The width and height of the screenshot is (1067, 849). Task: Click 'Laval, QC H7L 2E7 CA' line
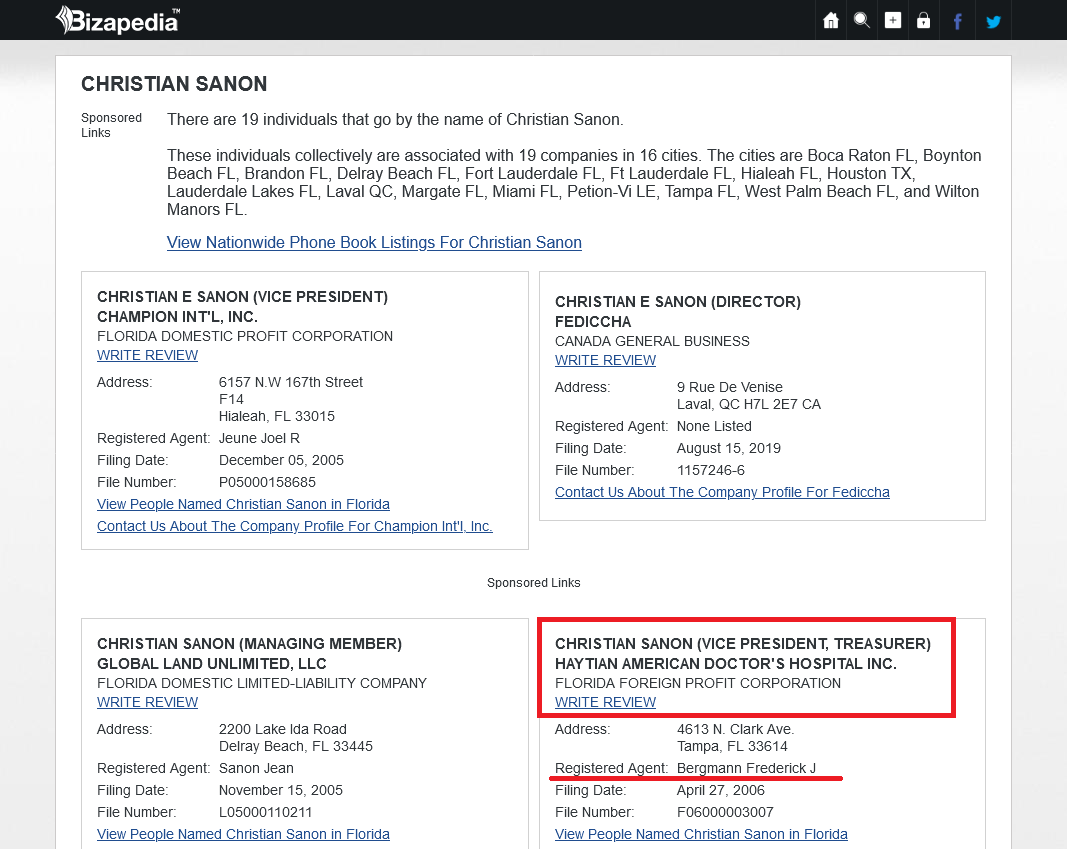(749, 404)
